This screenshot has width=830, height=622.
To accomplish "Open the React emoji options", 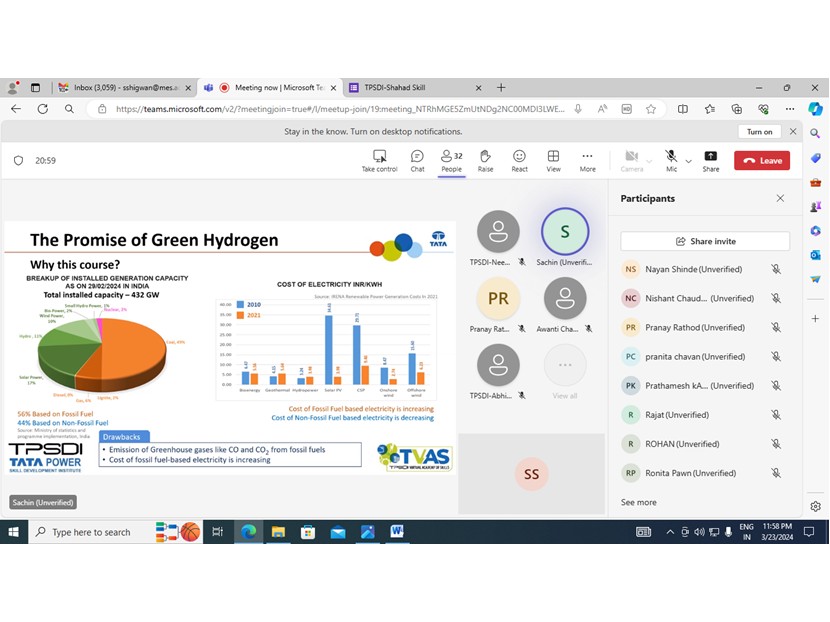I will point(519,160).
